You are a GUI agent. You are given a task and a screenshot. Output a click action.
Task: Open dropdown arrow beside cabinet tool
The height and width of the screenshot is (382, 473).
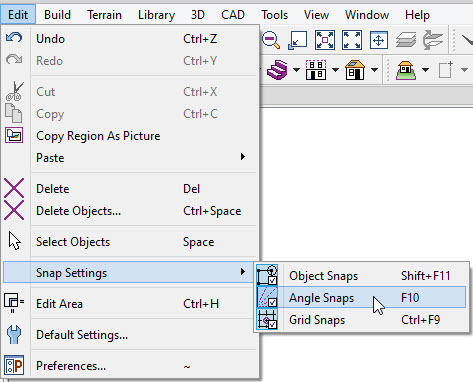(335, 70)
